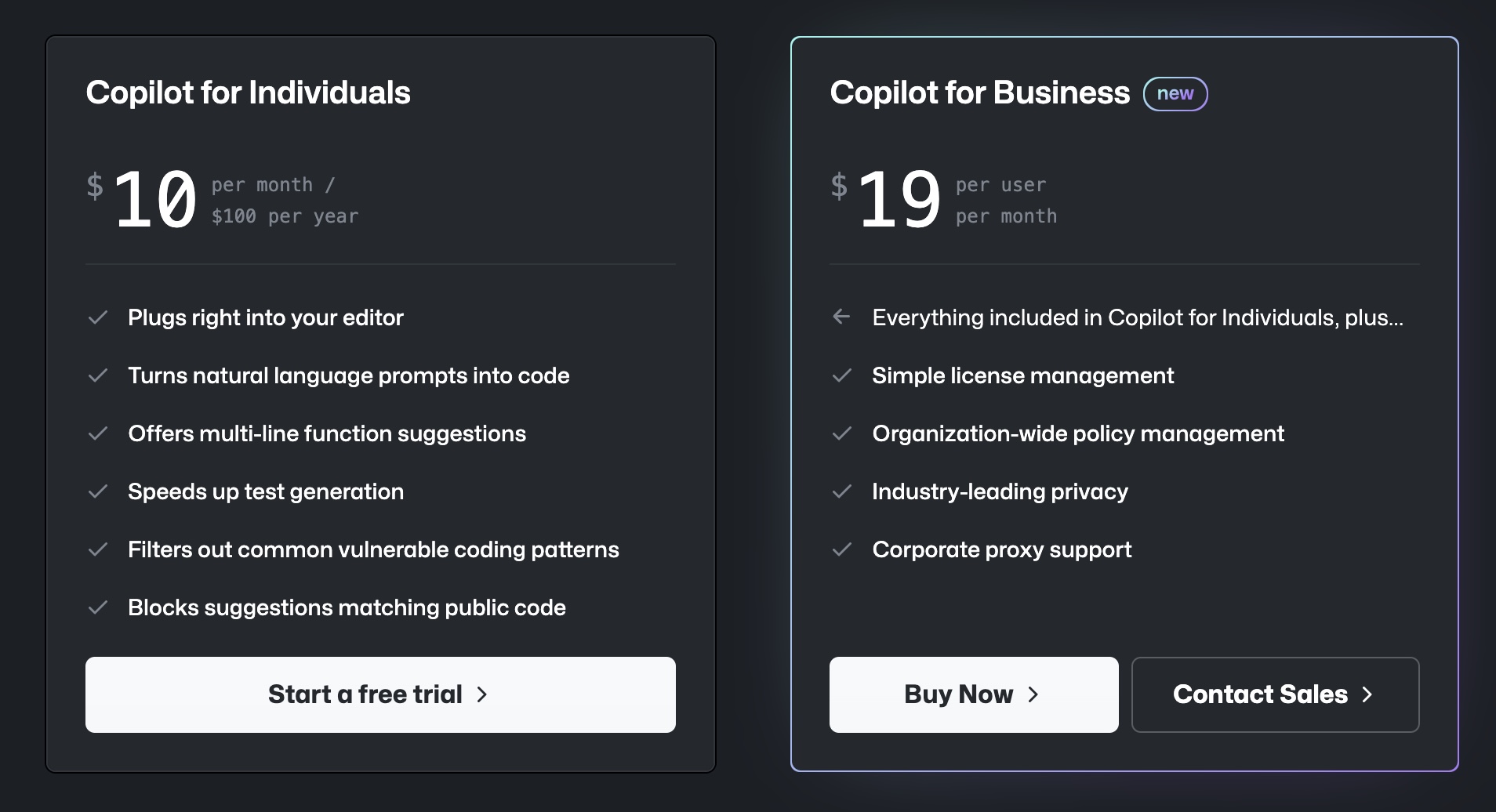
Task: Click the checkmark beside Corporate proxy support
Action: (x=842, y=549)
